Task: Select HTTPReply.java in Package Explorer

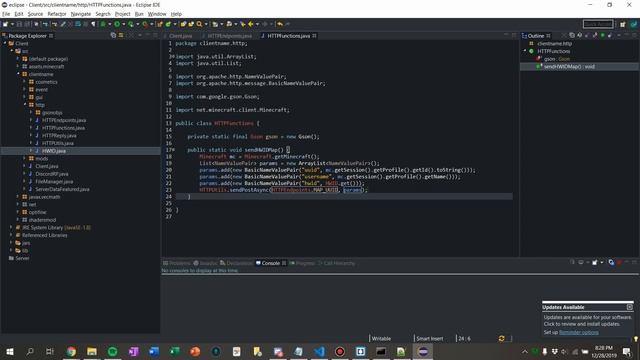Action: click(x=59, y=135)
